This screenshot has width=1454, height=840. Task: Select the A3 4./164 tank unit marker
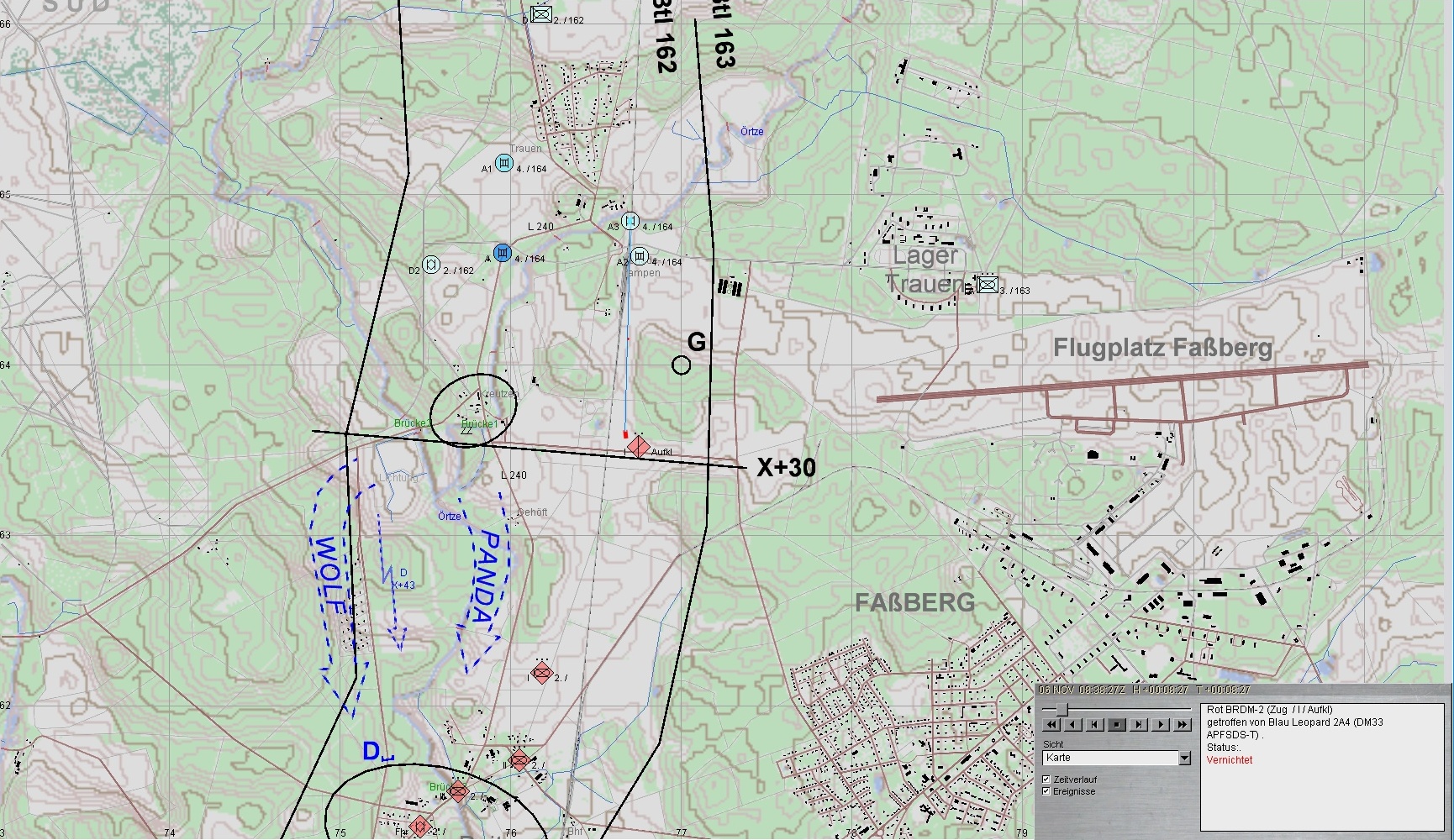[630, 221]
